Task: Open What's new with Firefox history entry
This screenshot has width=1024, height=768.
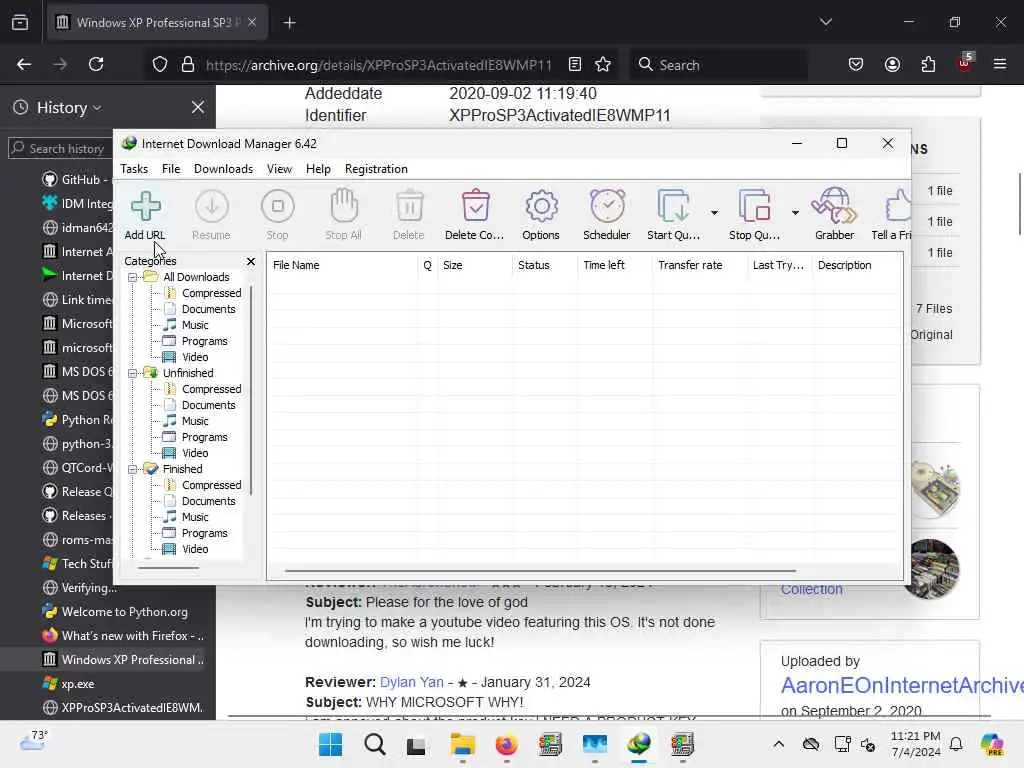Action: coord(123,636)
